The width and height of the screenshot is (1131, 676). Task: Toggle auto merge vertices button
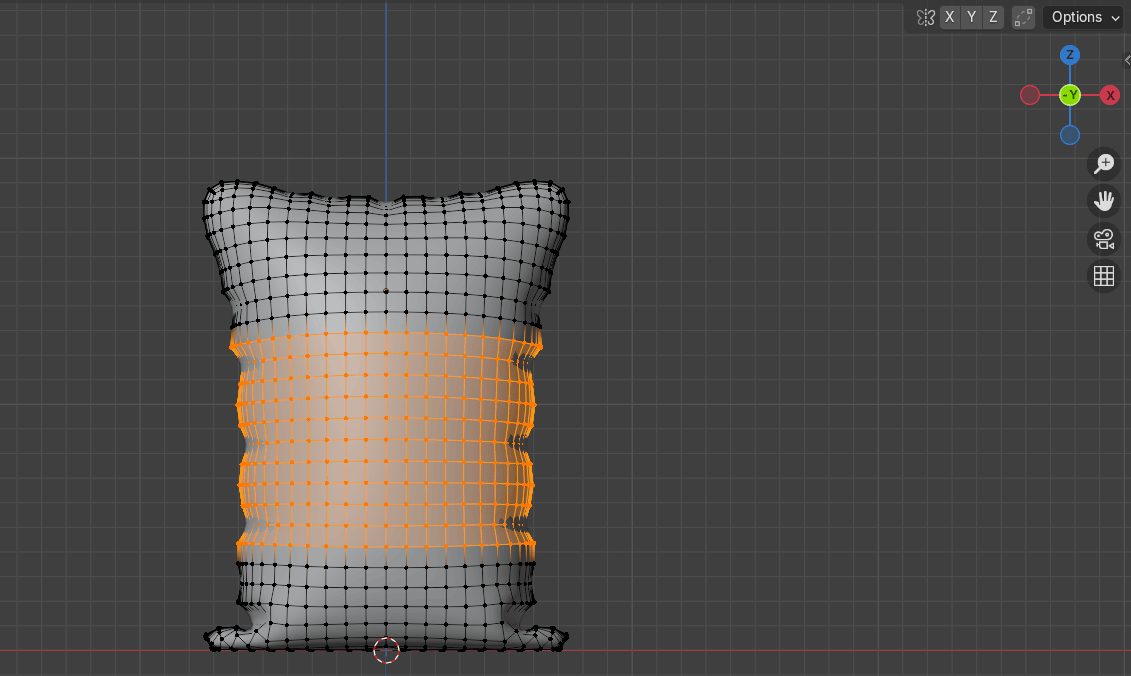(1023, 17)
